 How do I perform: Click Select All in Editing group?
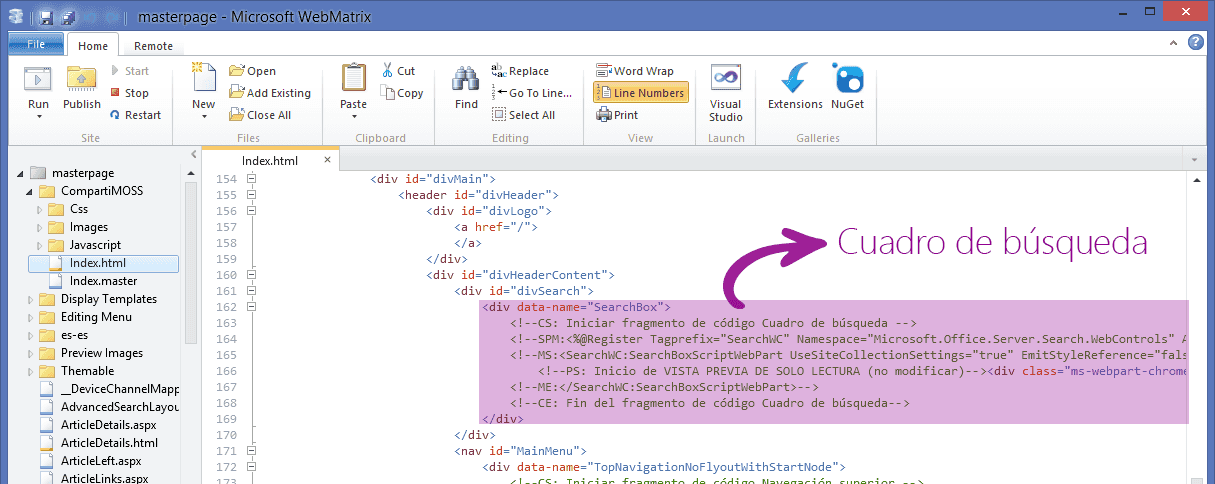524,115
